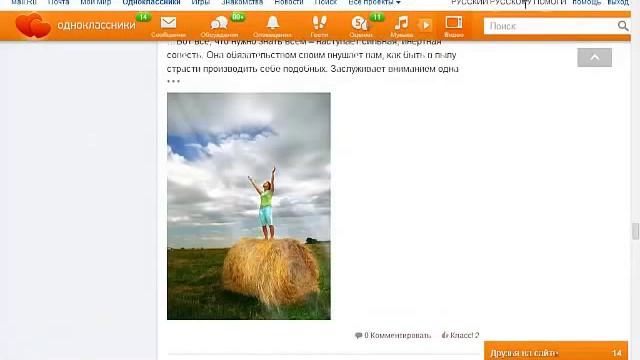
Task: Open Почта in the top bar
Action: click(x=58, y=2)
